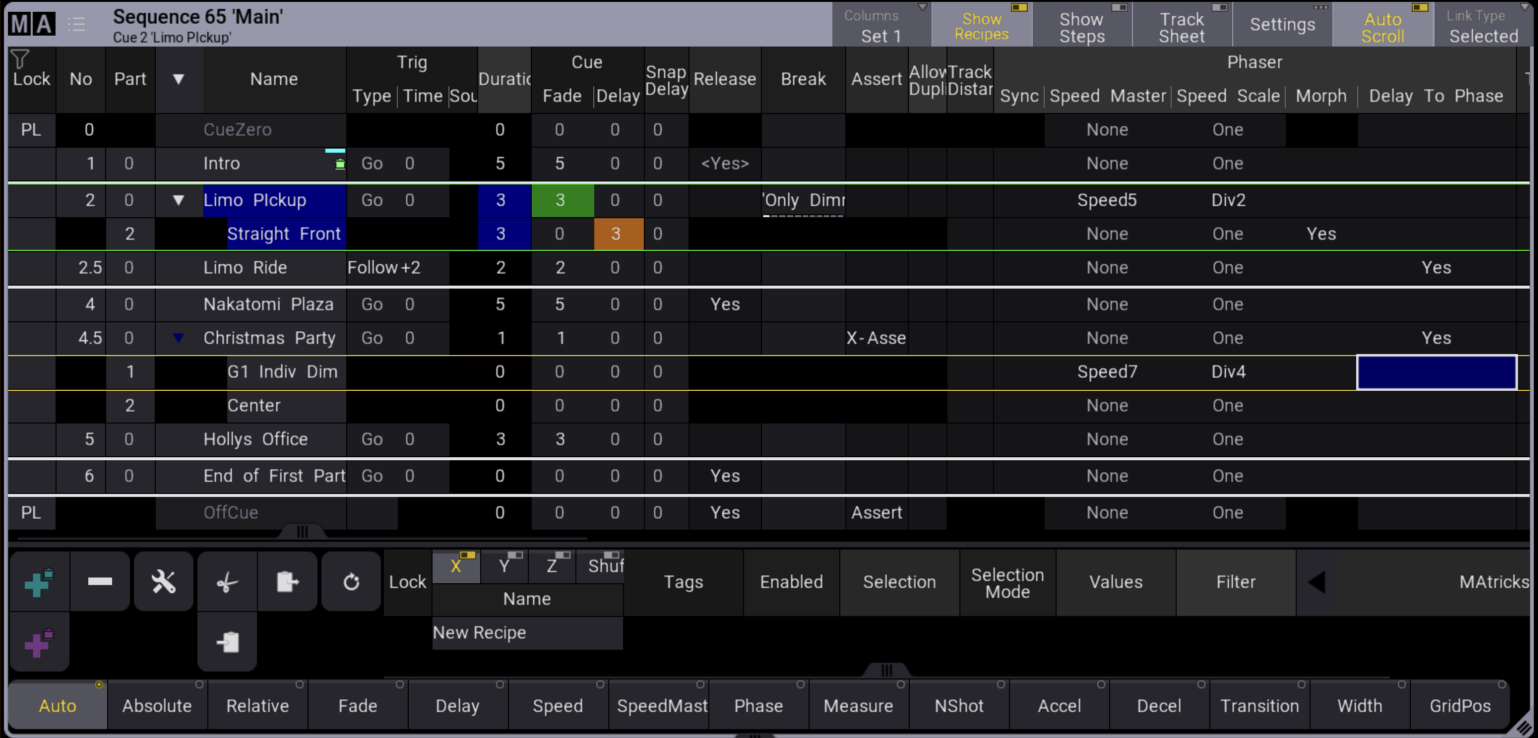Click the X-Asse cell in Christmas Party row
Image resolution: width=1538 pixels, height=738 pixels.
[876, 338]
